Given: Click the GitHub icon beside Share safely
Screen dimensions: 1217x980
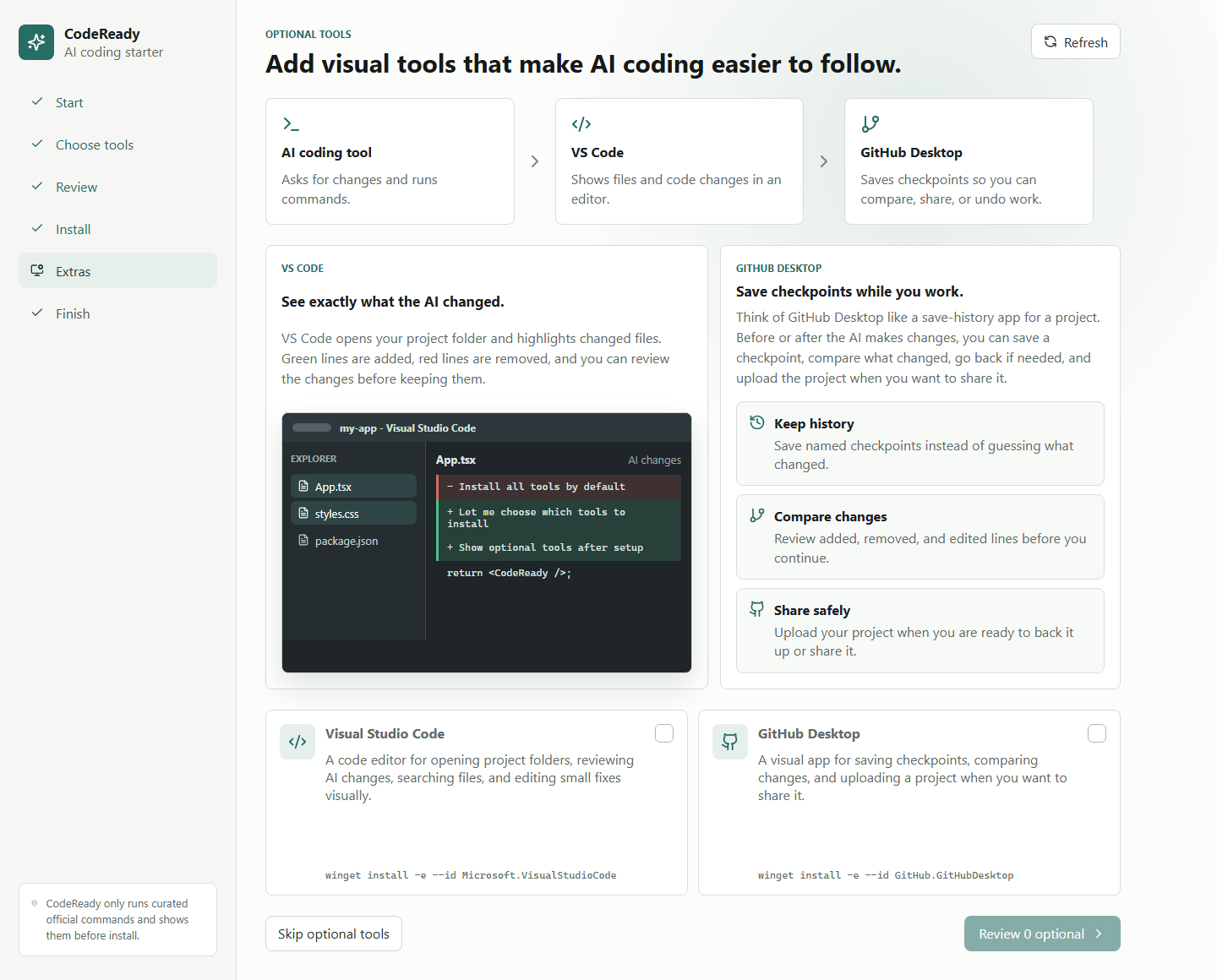Looking at the screenshot, I should (x=757, y=609).
